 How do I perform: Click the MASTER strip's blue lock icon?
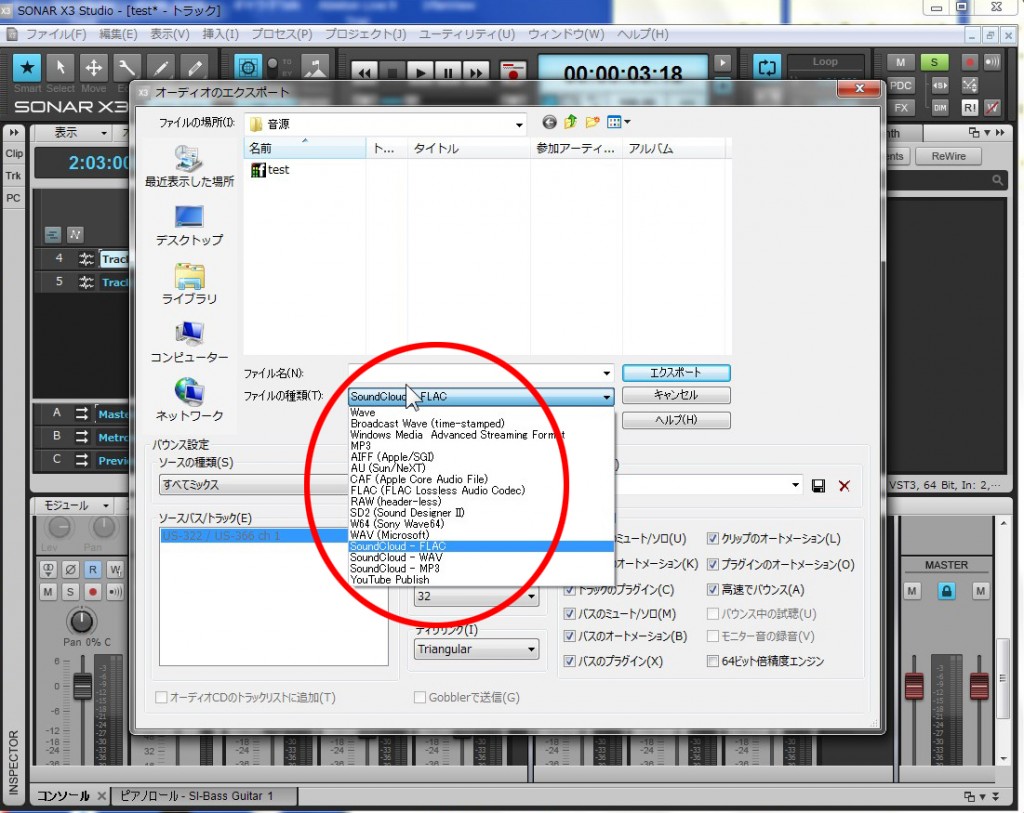pyautogui.click(x=946, y=591)
